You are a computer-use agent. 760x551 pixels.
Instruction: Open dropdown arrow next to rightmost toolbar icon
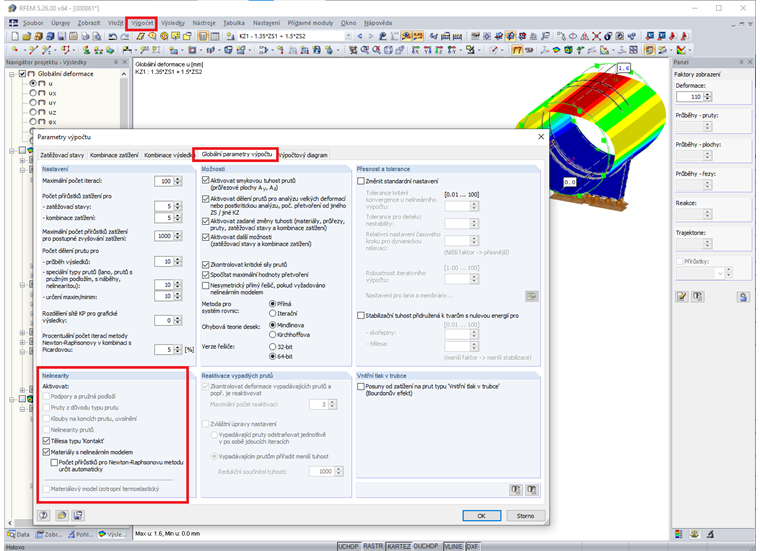coord(689,50)
